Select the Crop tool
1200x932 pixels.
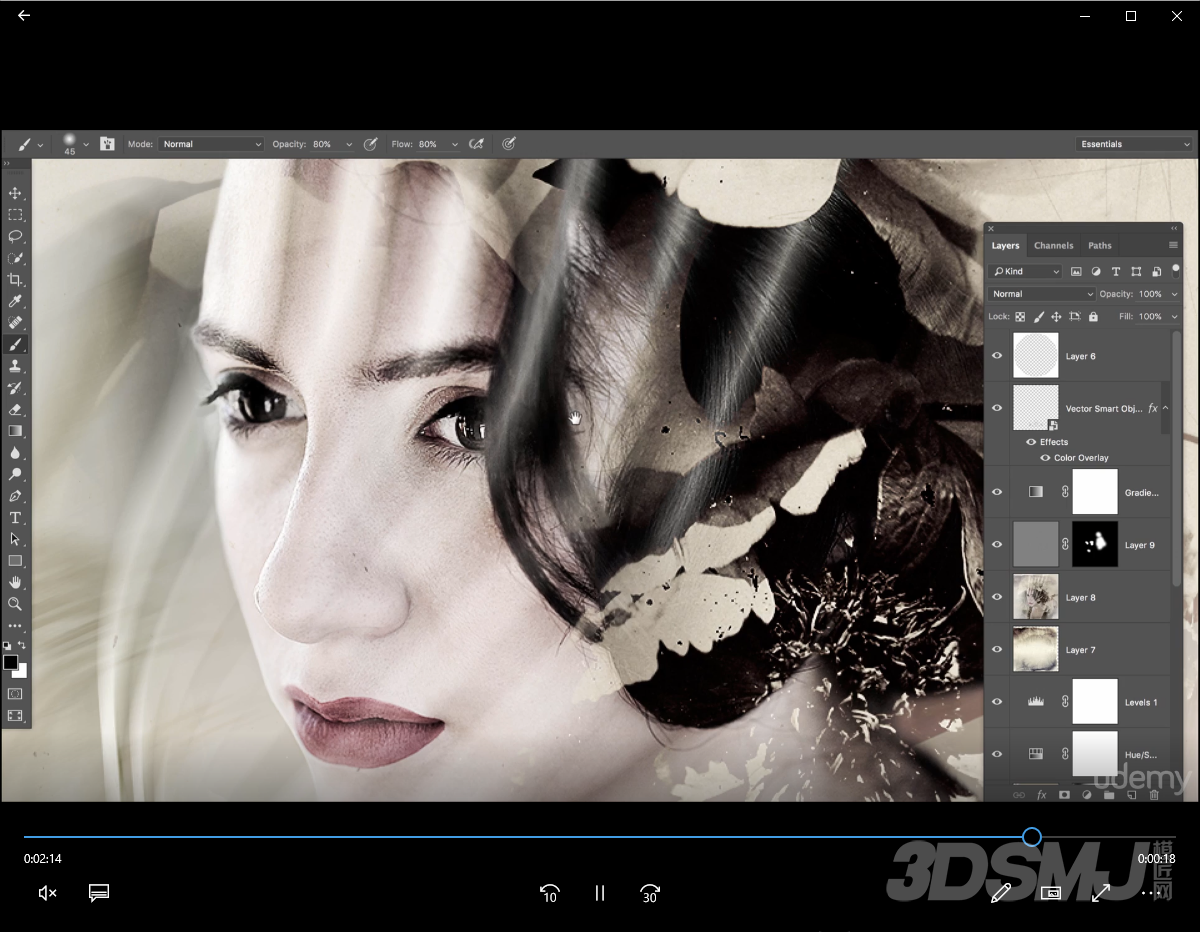pos(15,280)
